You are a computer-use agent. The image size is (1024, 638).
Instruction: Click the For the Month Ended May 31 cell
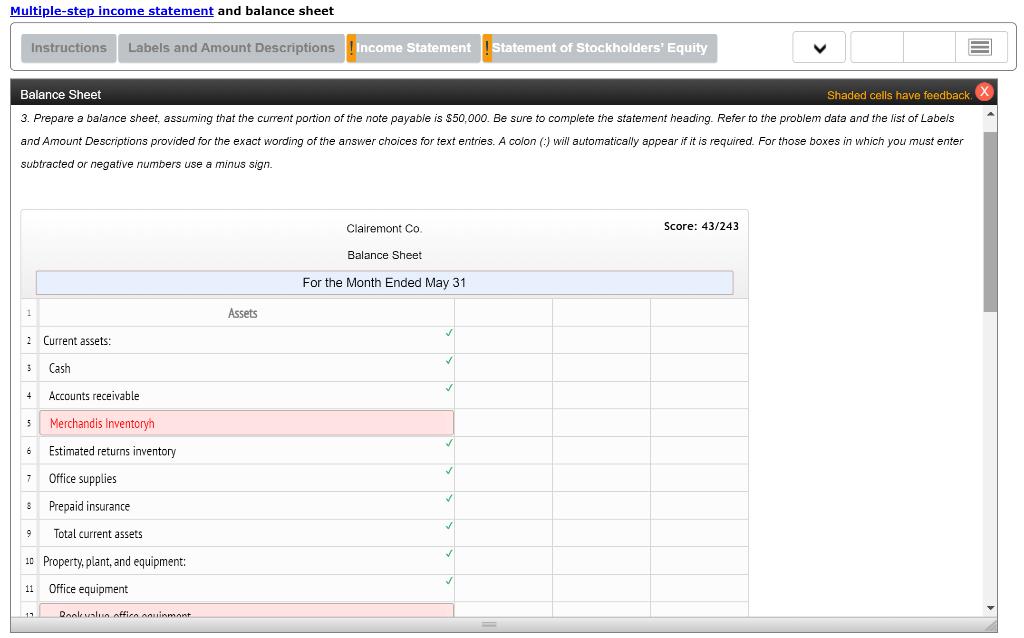click(x=384, y=282)
